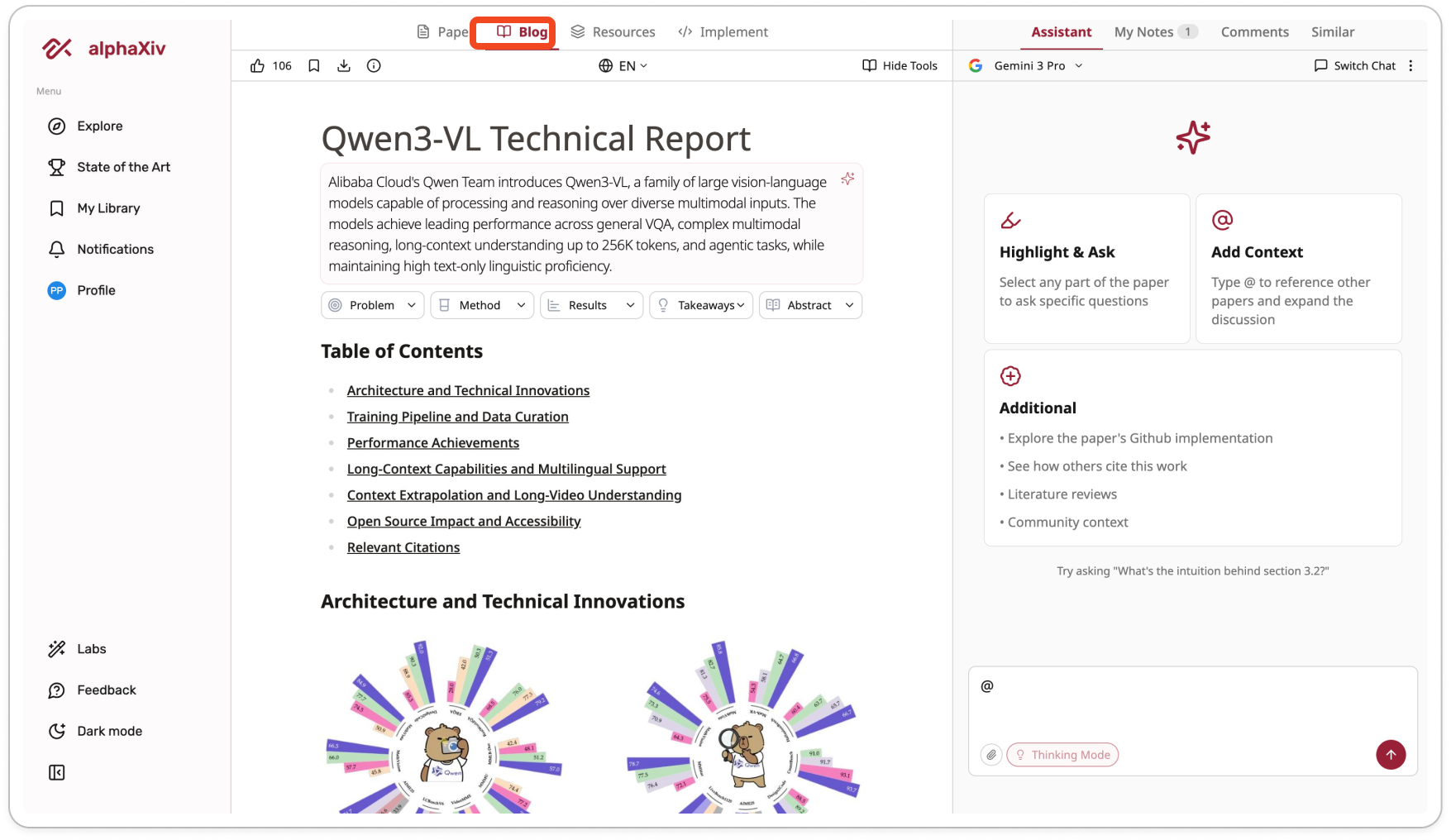
Task: Open the paper info icon
Action: (x=374, y=66)
